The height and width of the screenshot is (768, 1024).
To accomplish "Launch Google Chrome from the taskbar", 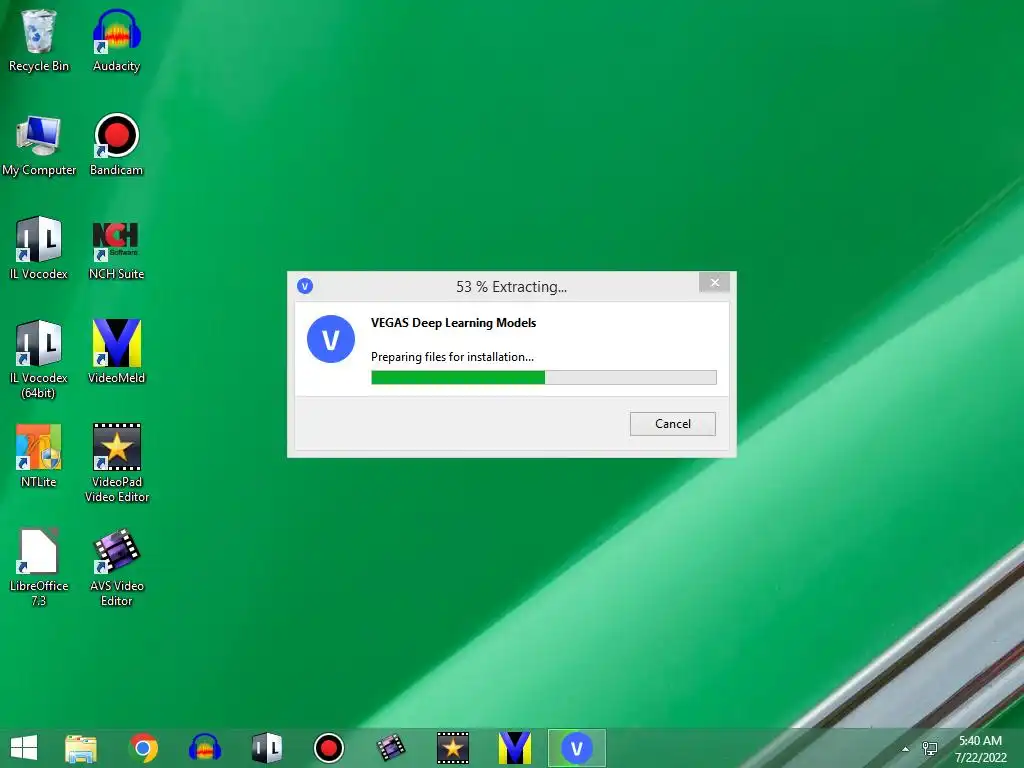I will pos(143,748).
